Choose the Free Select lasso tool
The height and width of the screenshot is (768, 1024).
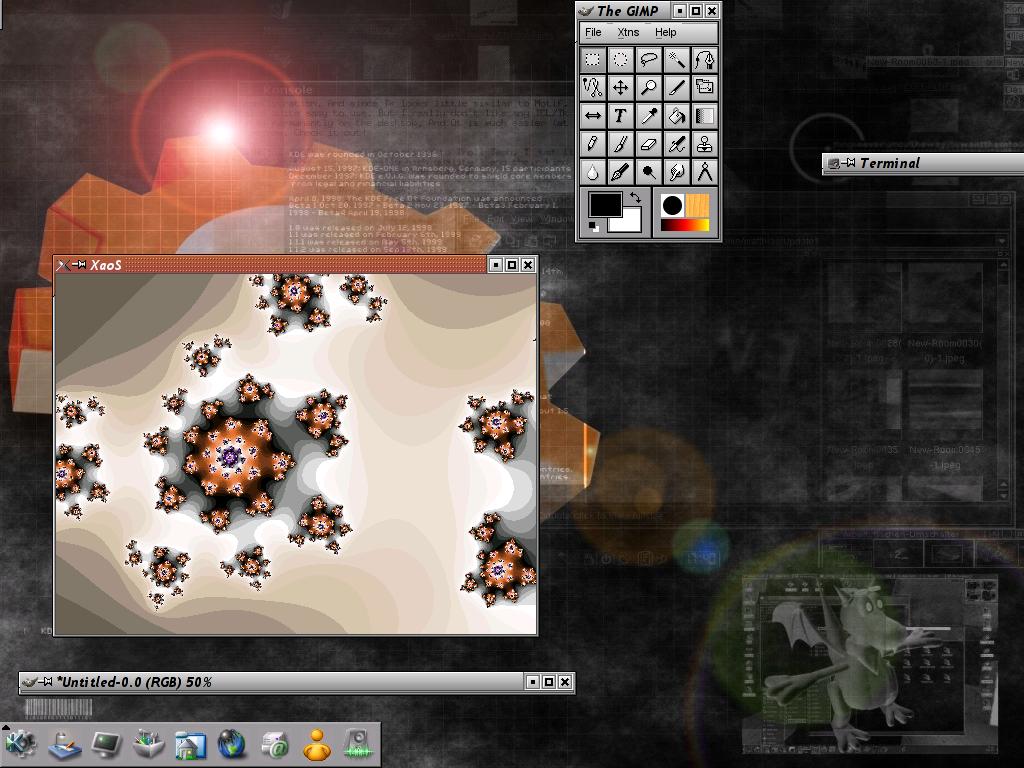(648, 60)
